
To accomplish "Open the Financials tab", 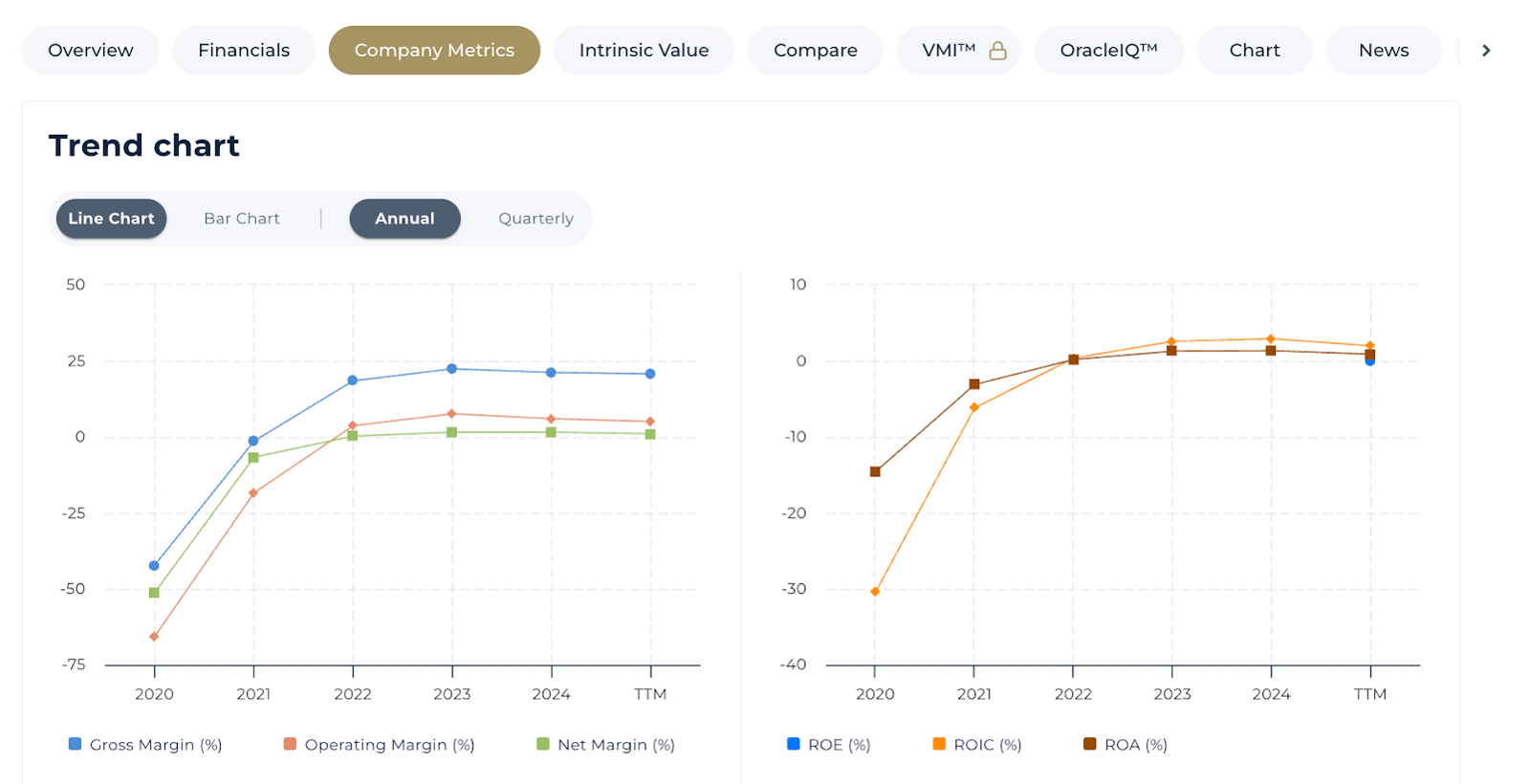I will tap(244, 51).
